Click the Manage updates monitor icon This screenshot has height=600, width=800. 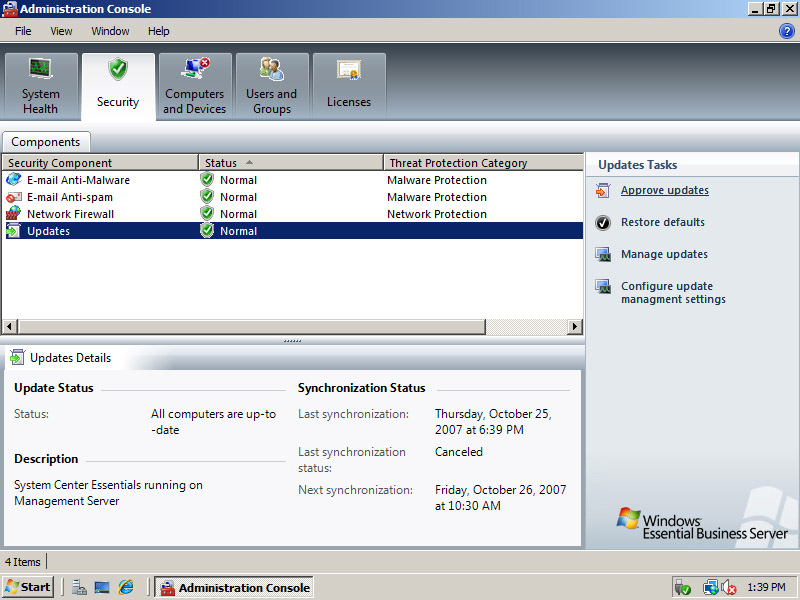603,254
